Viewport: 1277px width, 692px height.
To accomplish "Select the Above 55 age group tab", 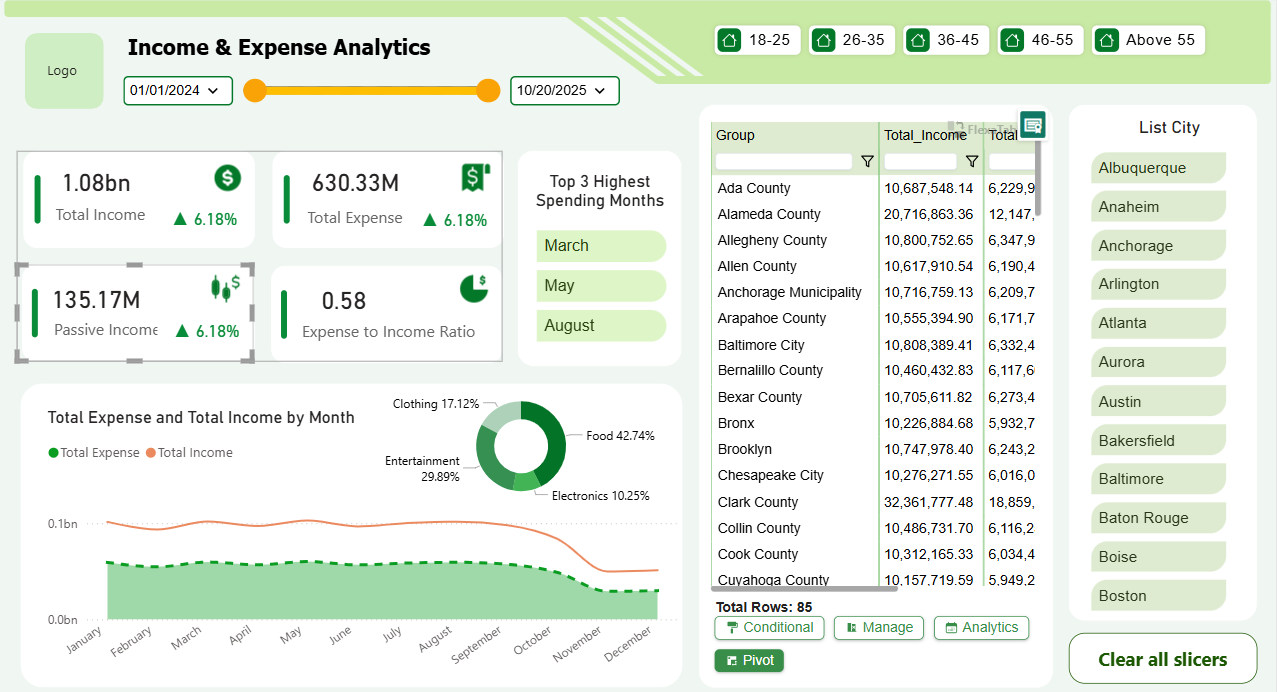I will click(1148, 40).
